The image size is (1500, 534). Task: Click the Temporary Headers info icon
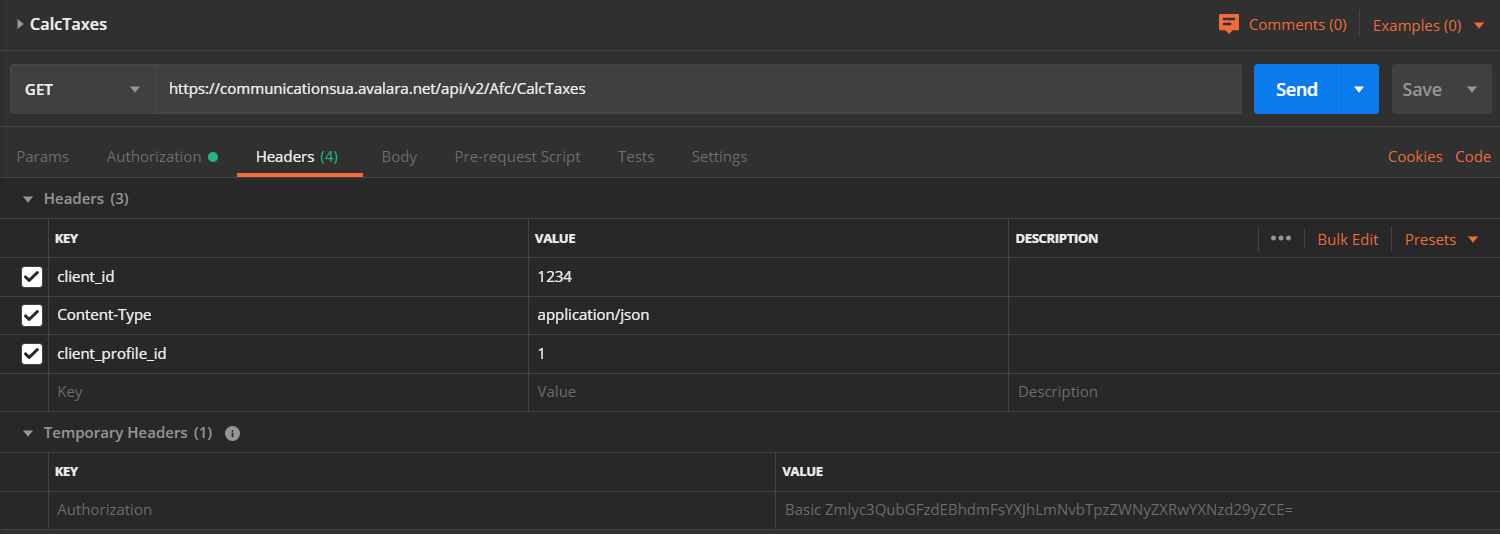pos(232,433)
